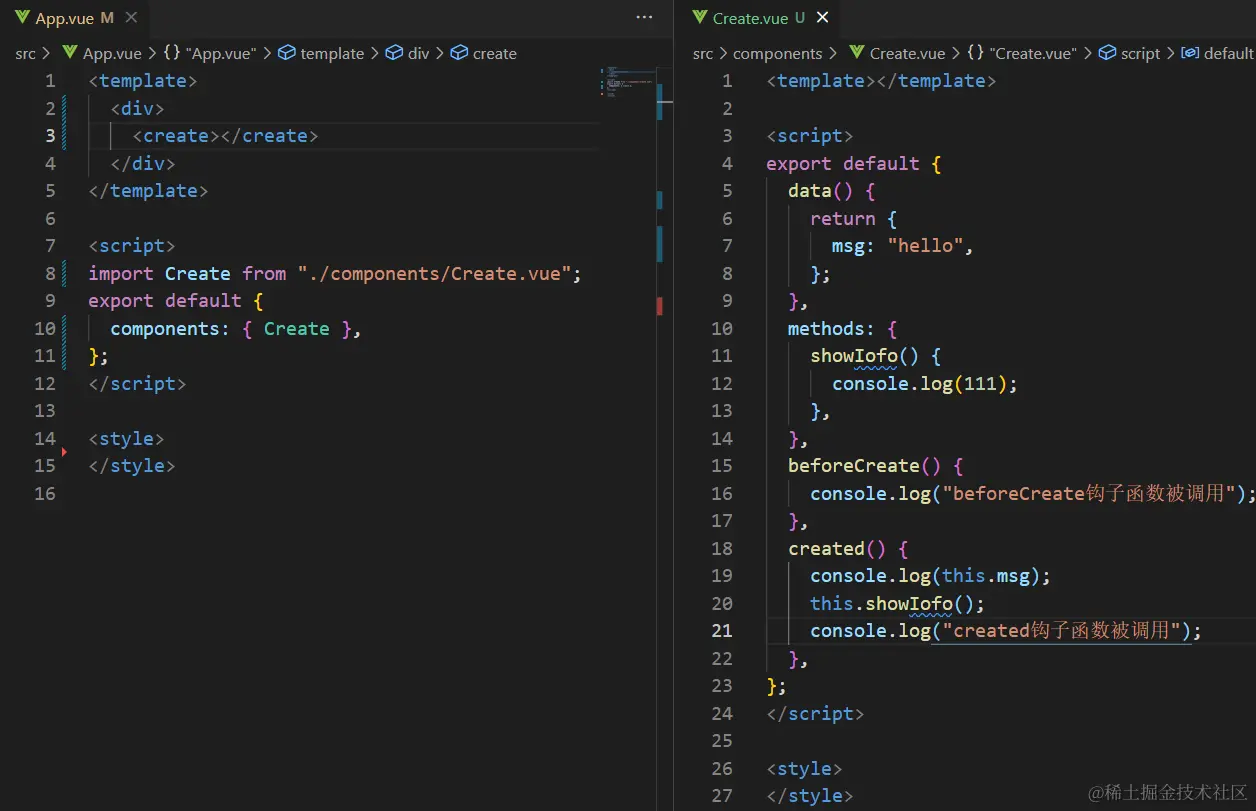Open the script breadcrumb

click(1140, 53)
